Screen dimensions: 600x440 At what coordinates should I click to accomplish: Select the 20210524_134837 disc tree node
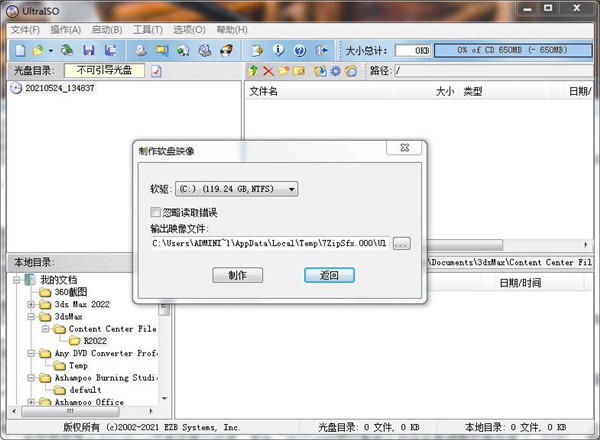(59, 88)
